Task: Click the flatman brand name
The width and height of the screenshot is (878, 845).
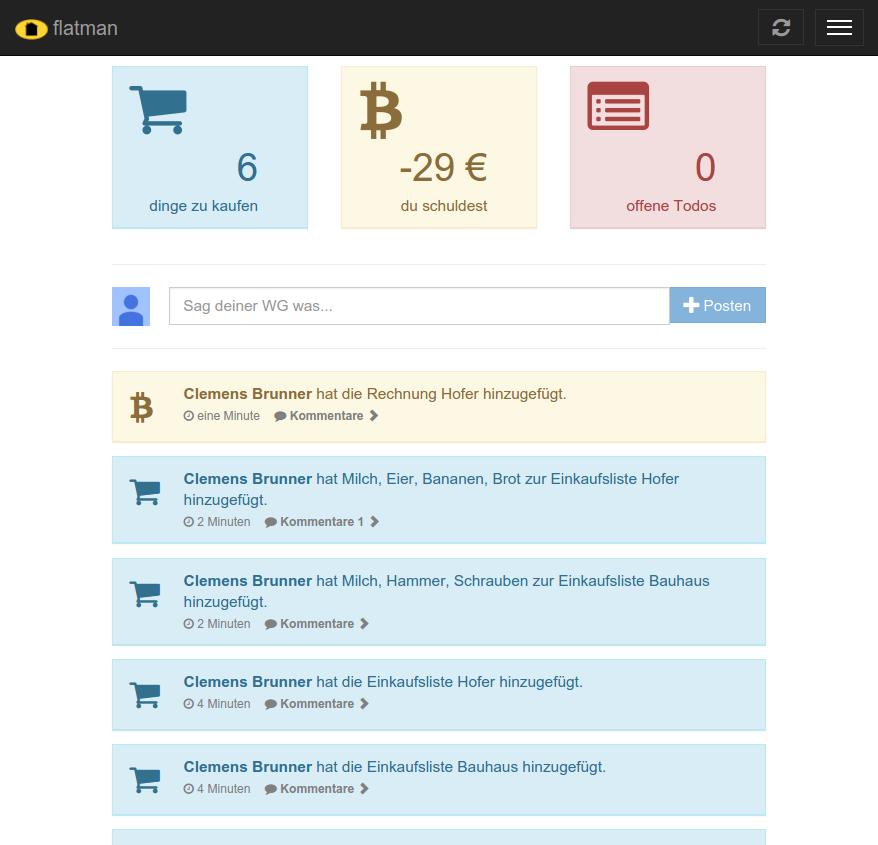Action: click(x=85, y=28)
